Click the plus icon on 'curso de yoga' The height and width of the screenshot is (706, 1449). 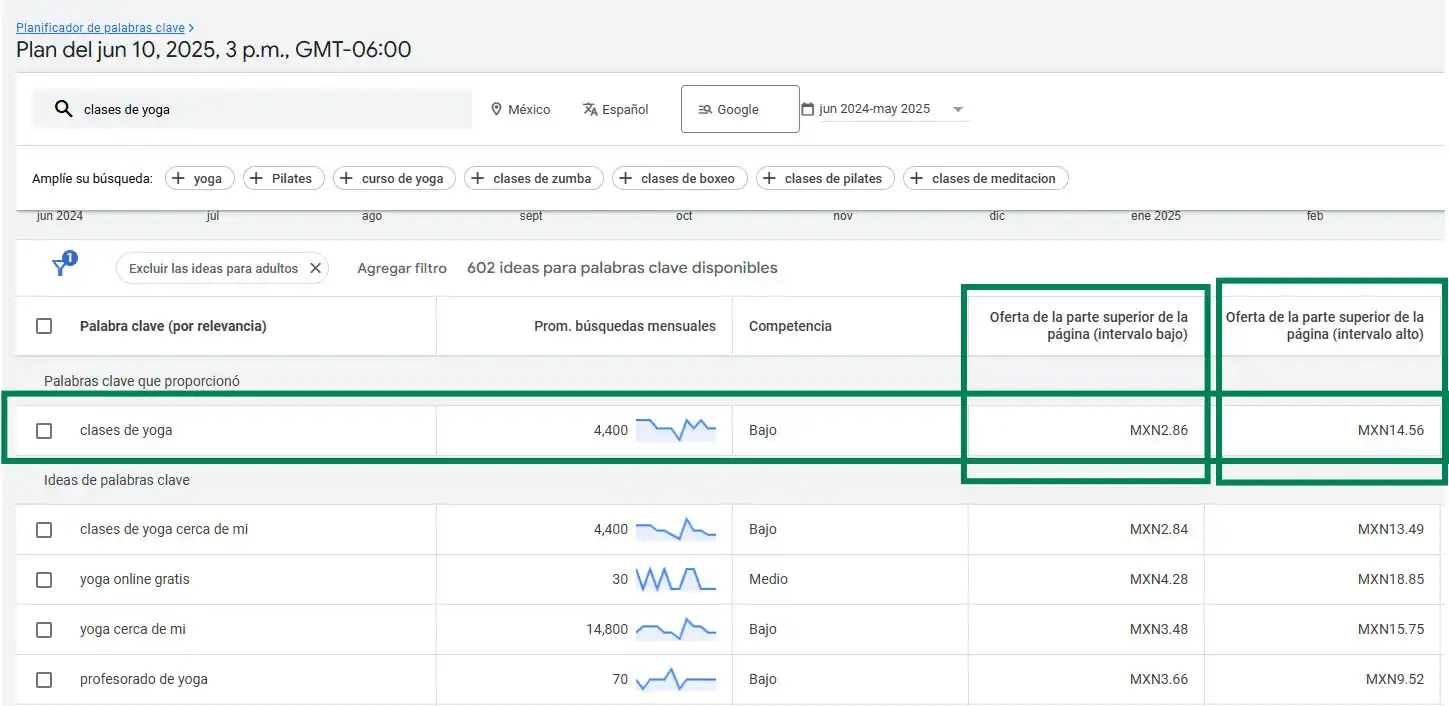pyautogui.click(x=347, y=178)
